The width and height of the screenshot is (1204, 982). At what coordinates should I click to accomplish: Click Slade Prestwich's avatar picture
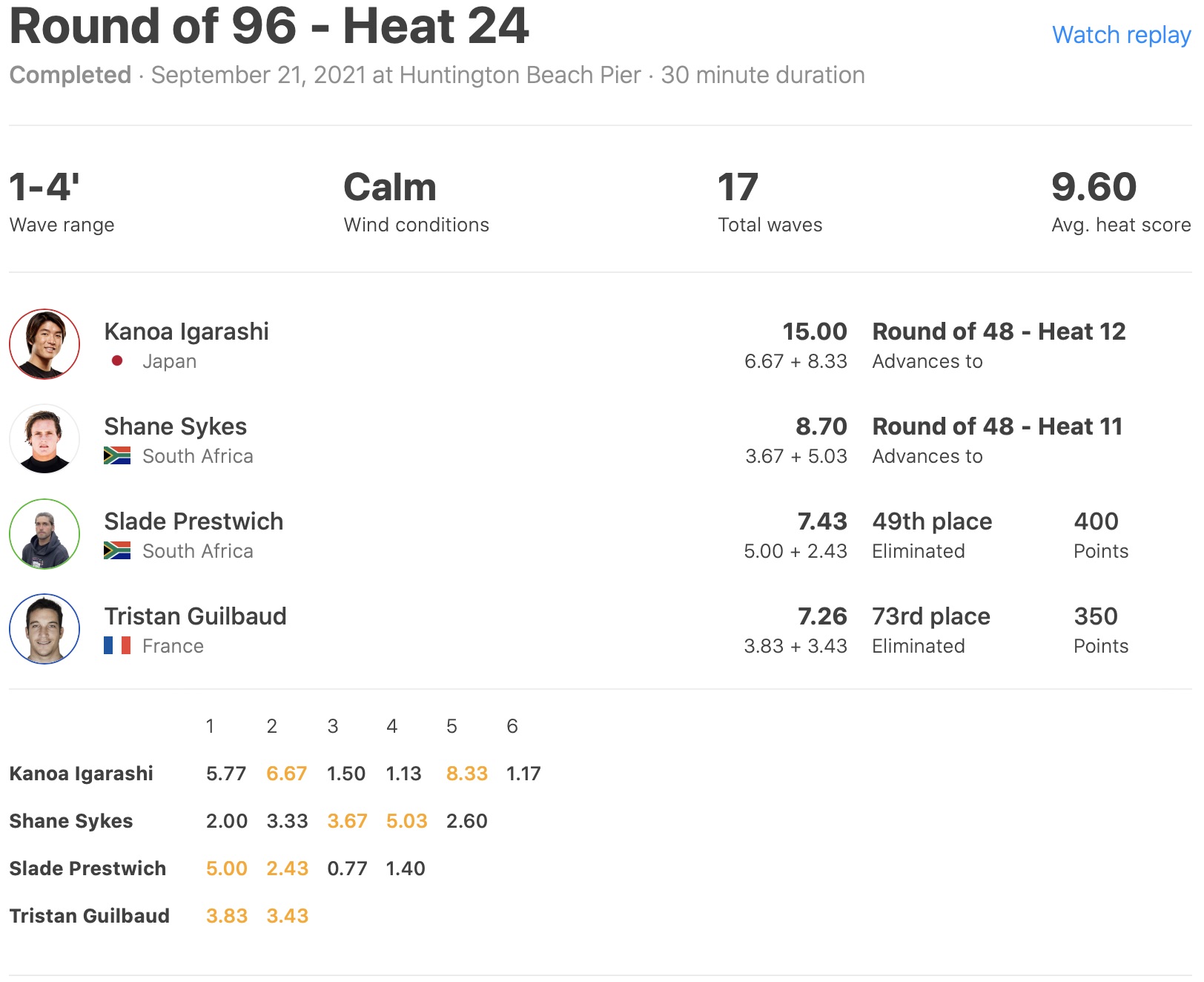coord(44,534)
